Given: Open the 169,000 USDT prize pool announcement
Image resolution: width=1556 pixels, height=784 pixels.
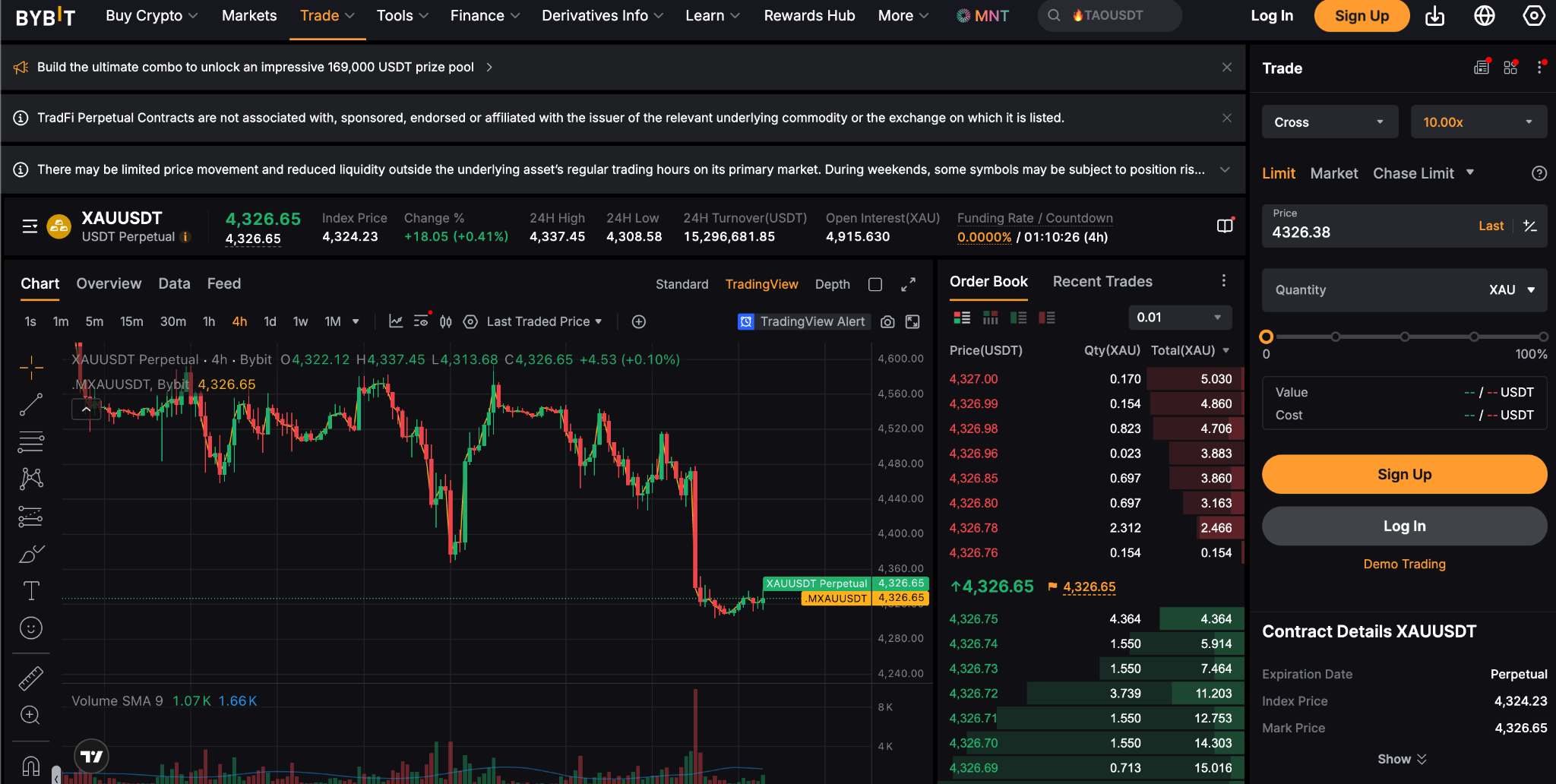Looking at the screenshot, I should [x=255, y=67].
